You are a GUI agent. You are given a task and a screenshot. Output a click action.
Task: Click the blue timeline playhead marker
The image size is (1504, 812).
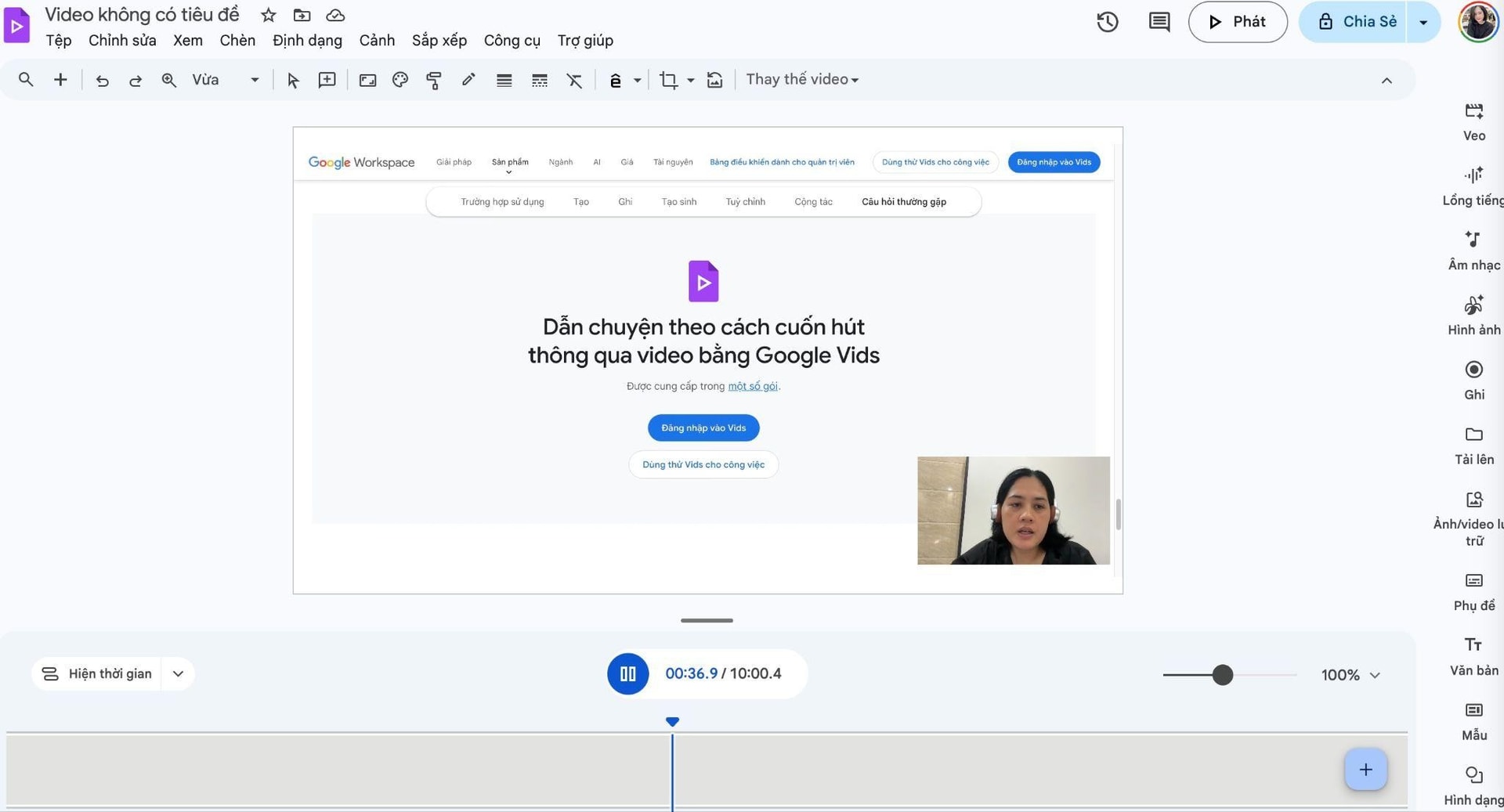point(672,721)
